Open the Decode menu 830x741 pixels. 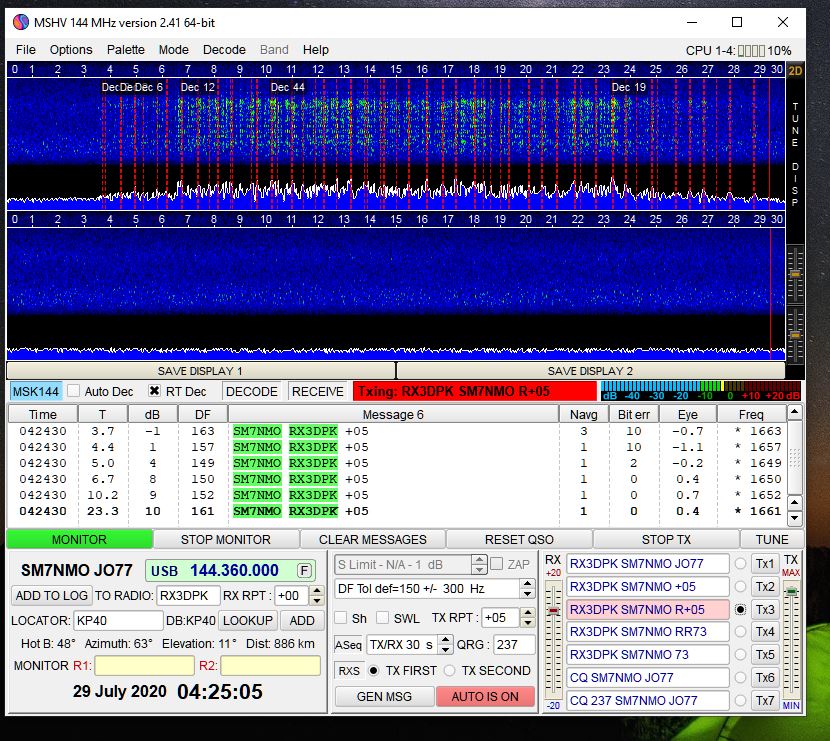(224, 49)
